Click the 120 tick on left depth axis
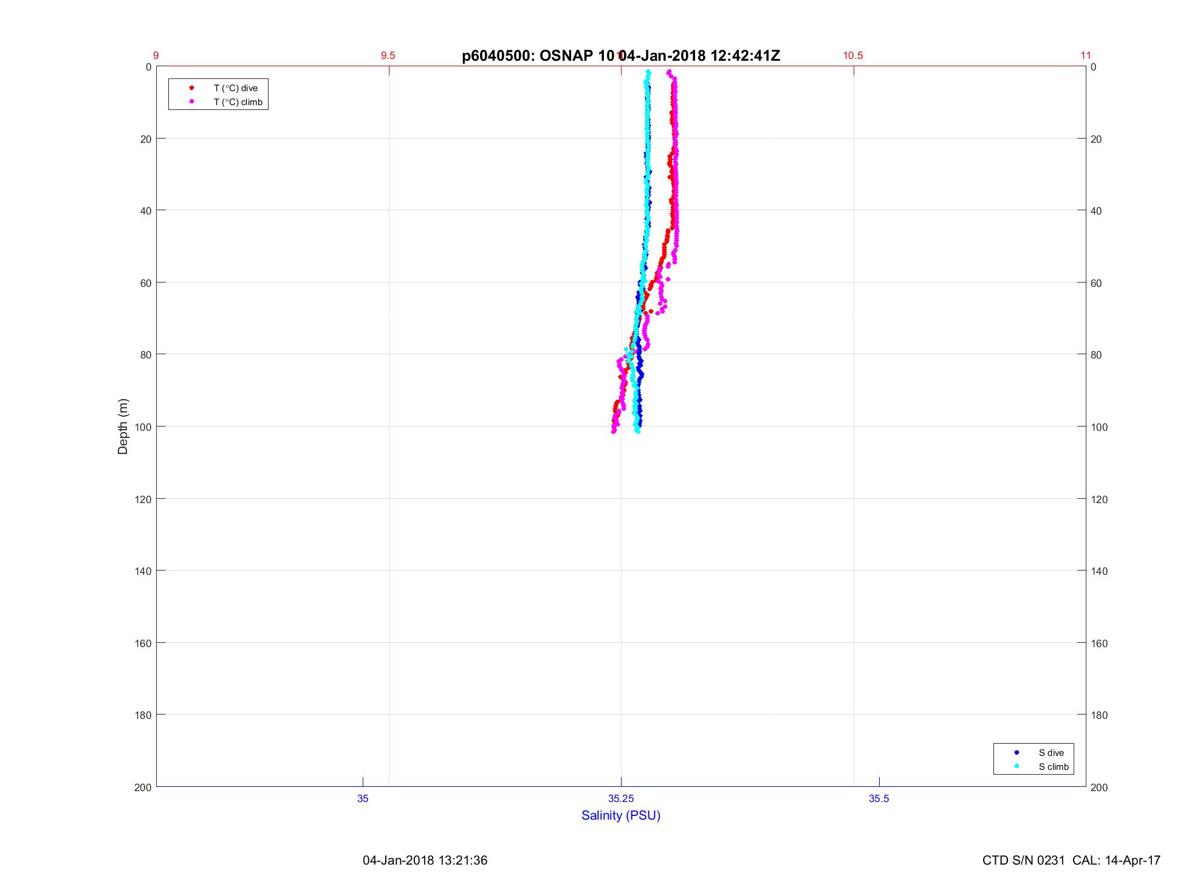 coord(143,499)
